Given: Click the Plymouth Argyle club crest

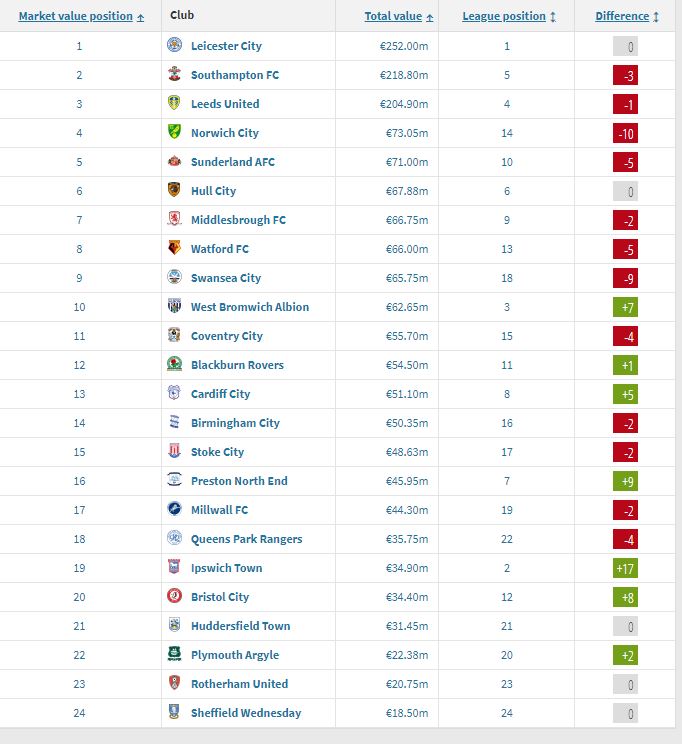Looking at the screenshot, I should (x=174, y=655).
